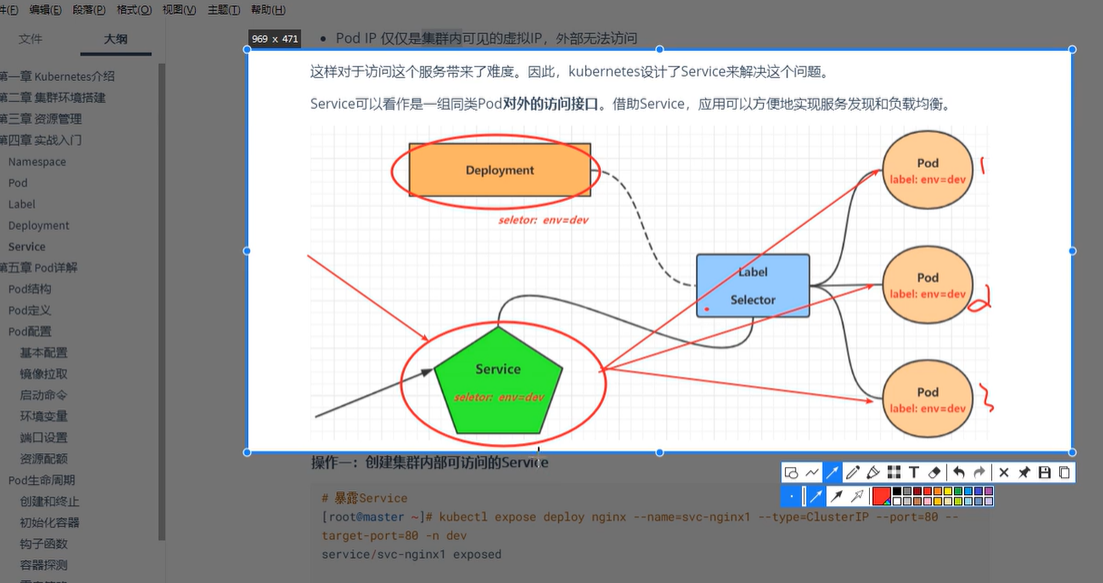1103x583 pixels.
Task: Open the 钩子函数 outline entry
Action: click(44, 544)
